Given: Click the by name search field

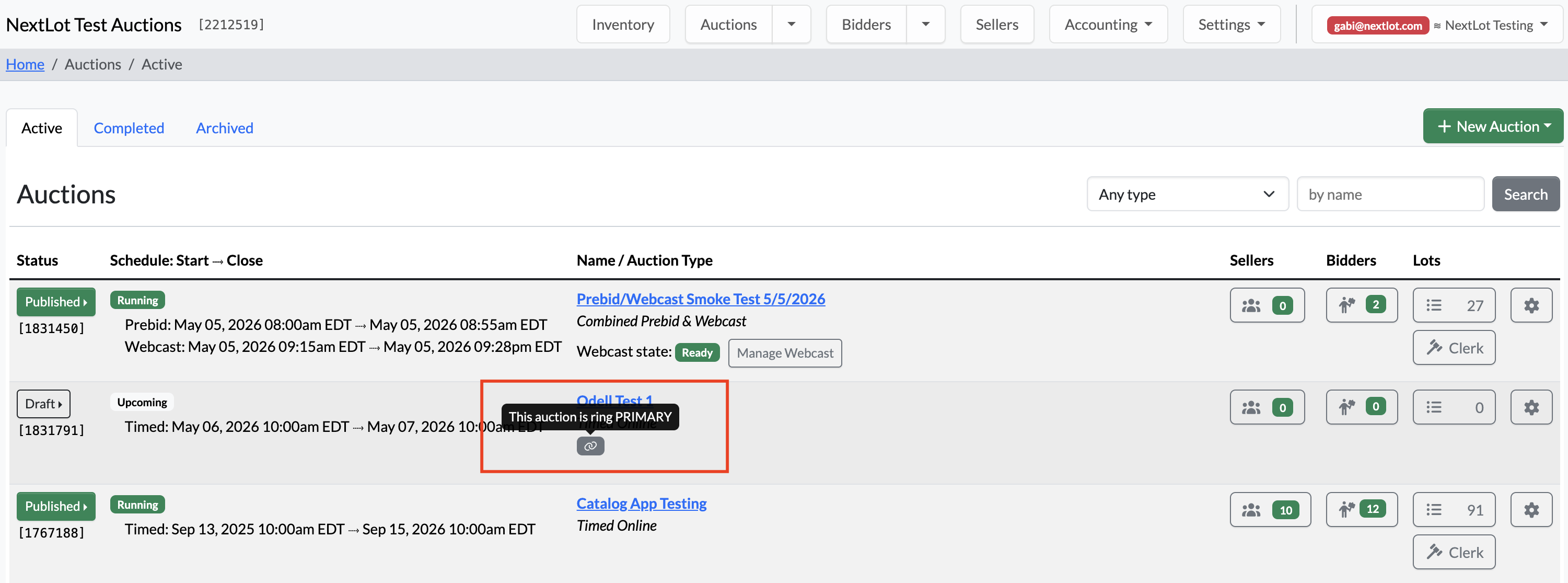Looking at the screenshot, I should coord(1390,195).
